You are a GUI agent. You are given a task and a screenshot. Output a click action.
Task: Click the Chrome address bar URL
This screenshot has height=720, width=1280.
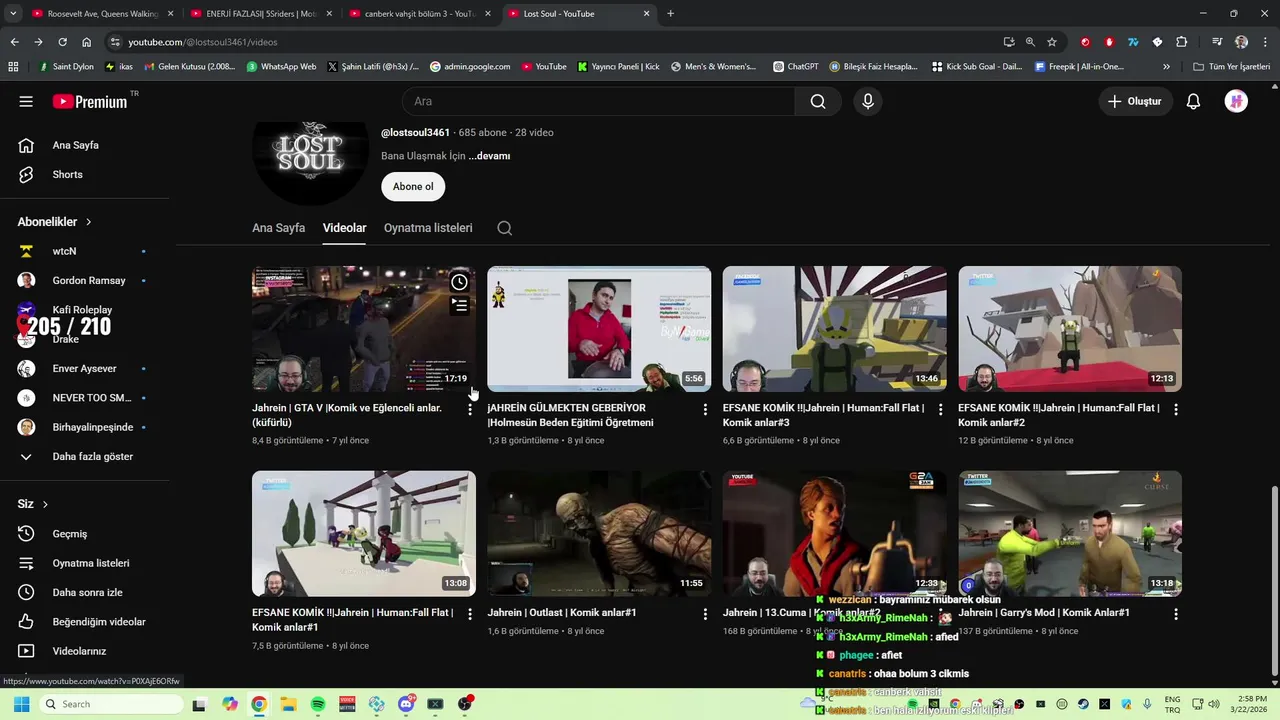coord(203,42)
